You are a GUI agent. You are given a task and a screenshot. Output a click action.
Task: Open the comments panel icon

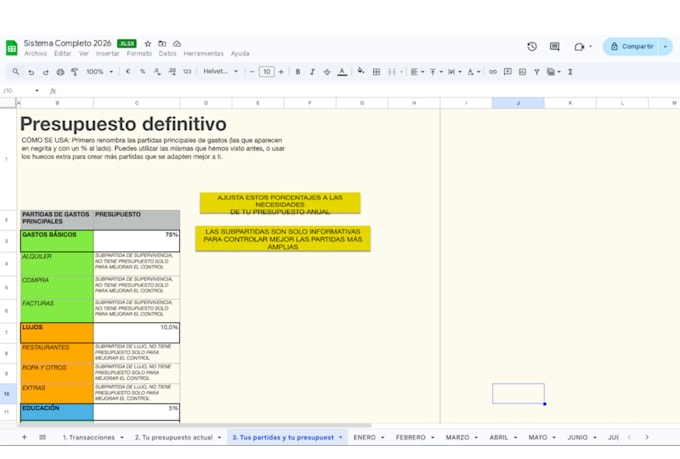click(554, 46)
